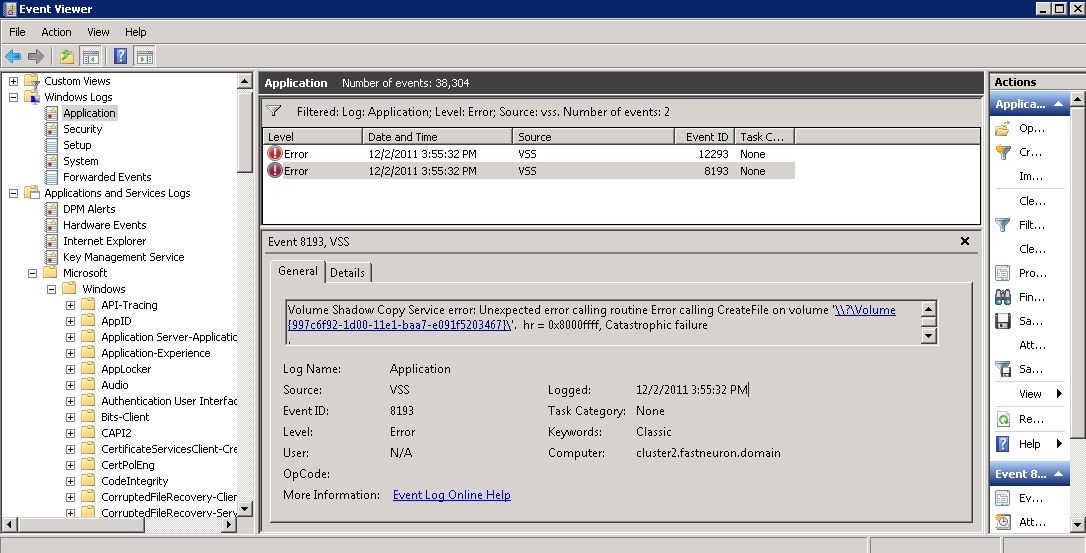This screenshot has width=1086, height=553.
Task: Click the Filter Current Log 'Filt...' action icon
Action: pyautogui.click(x=1003, y=225)
